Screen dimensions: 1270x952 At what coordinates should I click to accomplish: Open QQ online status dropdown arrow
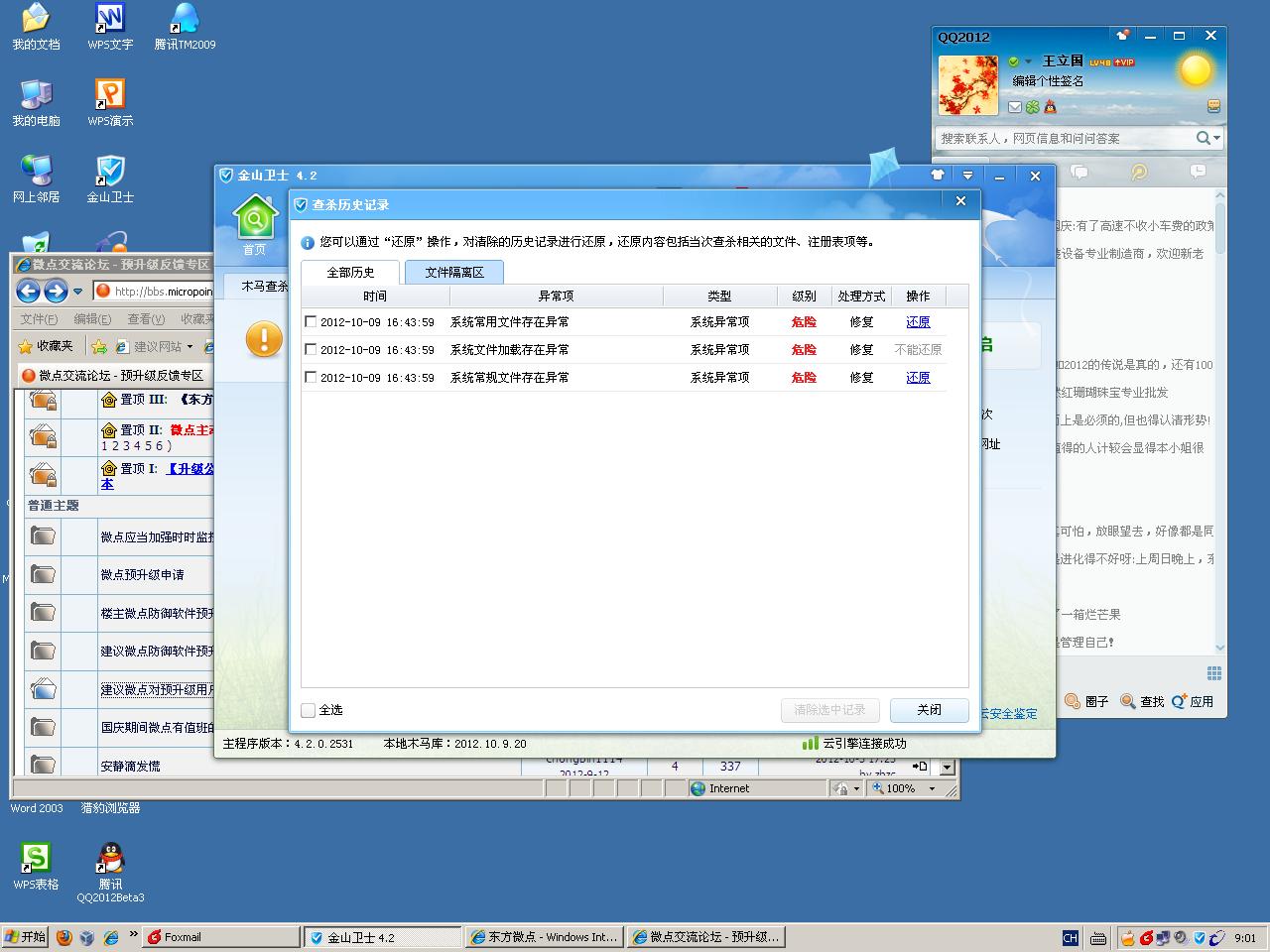pyautogui.click(x=1028, y=61)
